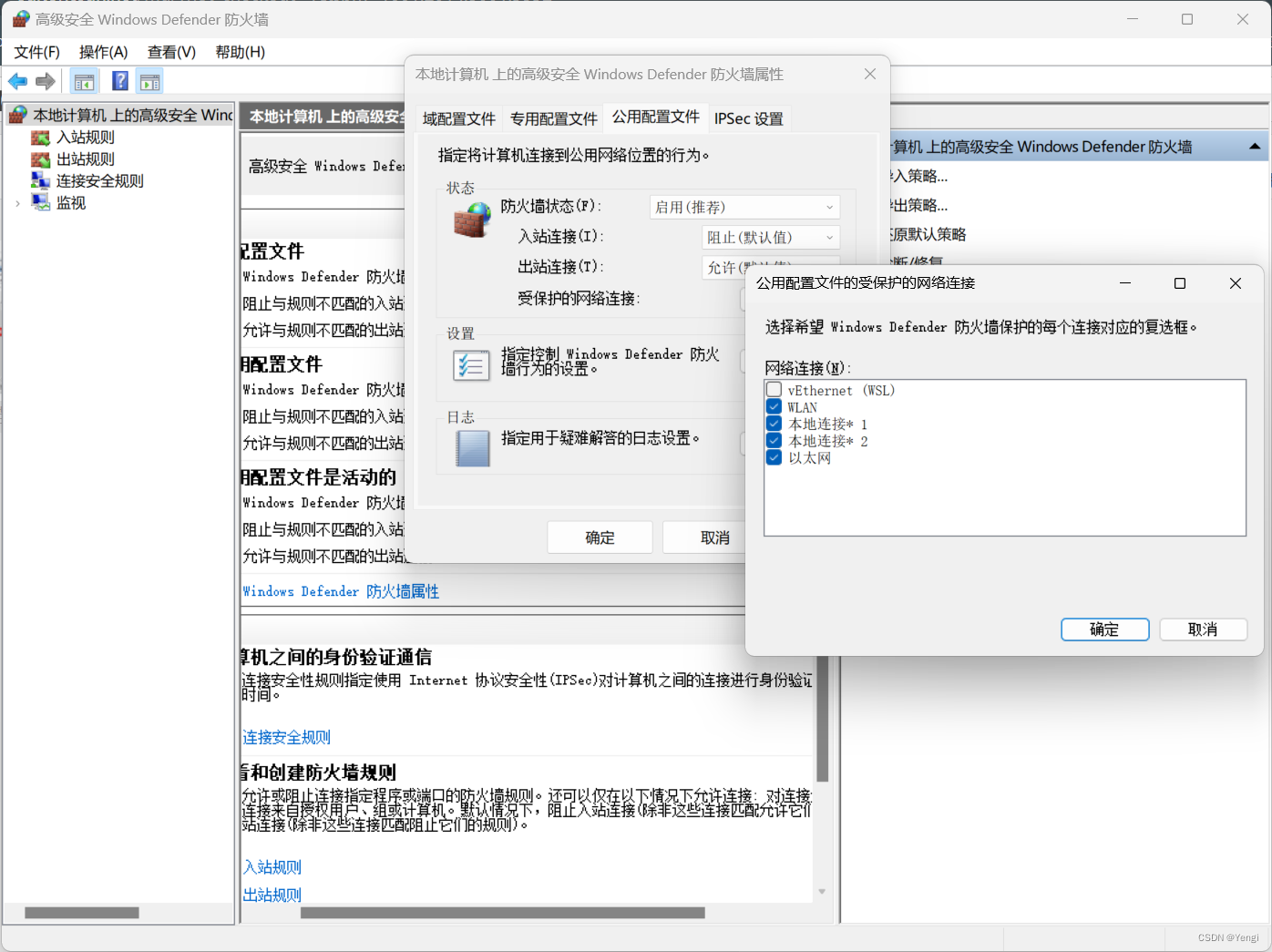Select 连接安全规则 in the left tree
This screenshot has width=1272, height=952.
tap(100, 181)
